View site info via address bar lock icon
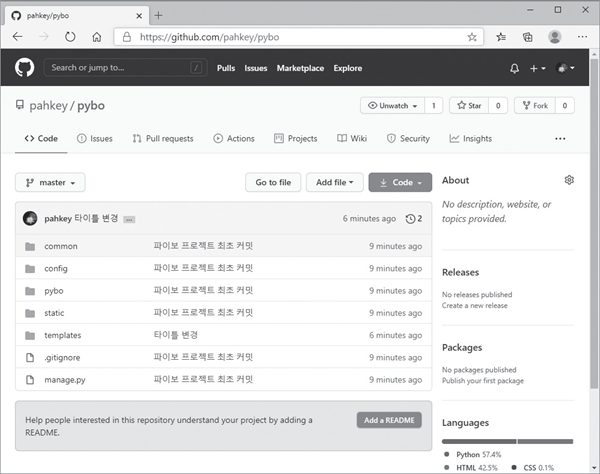The image size is (600, 474). pos(127,37)
